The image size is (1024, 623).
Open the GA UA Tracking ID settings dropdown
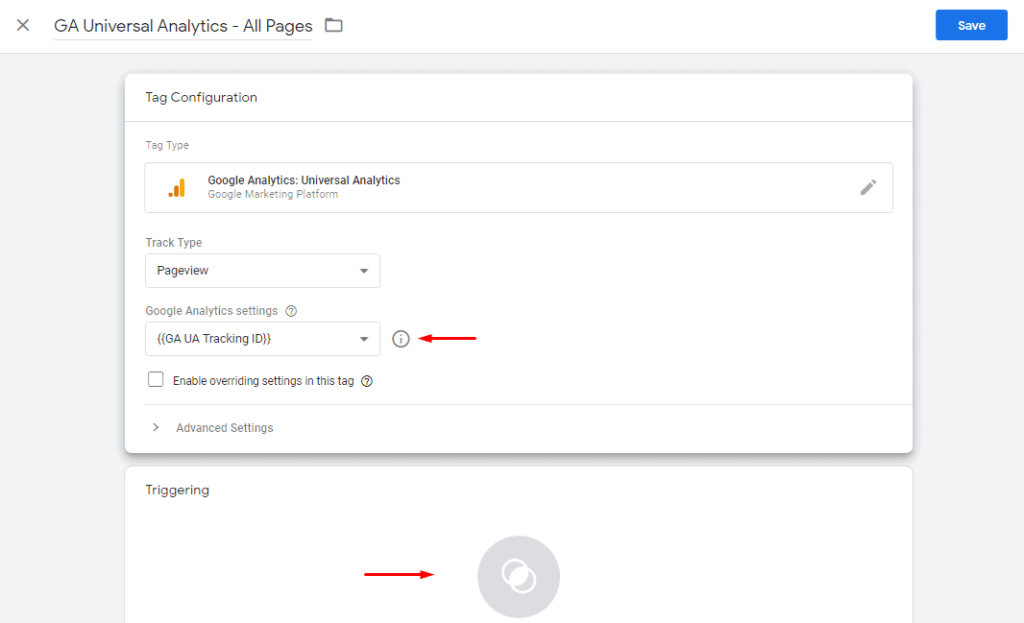(x=263, y=339)
